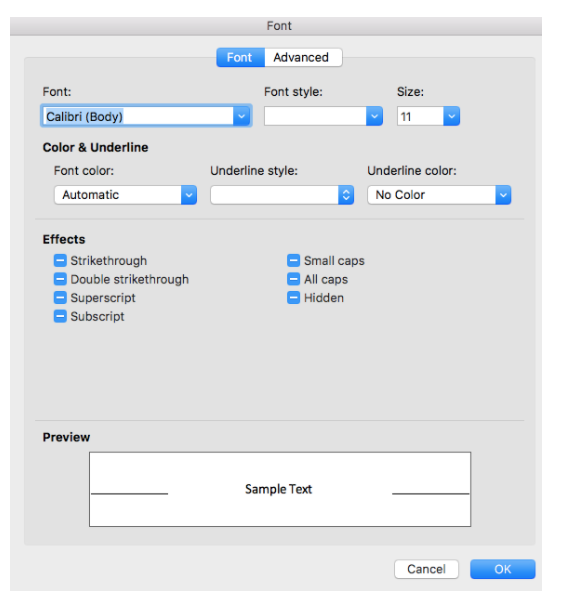
Task: Enable the Superscript checkbox
Action: pyautogui.click(x=60, y=298)
